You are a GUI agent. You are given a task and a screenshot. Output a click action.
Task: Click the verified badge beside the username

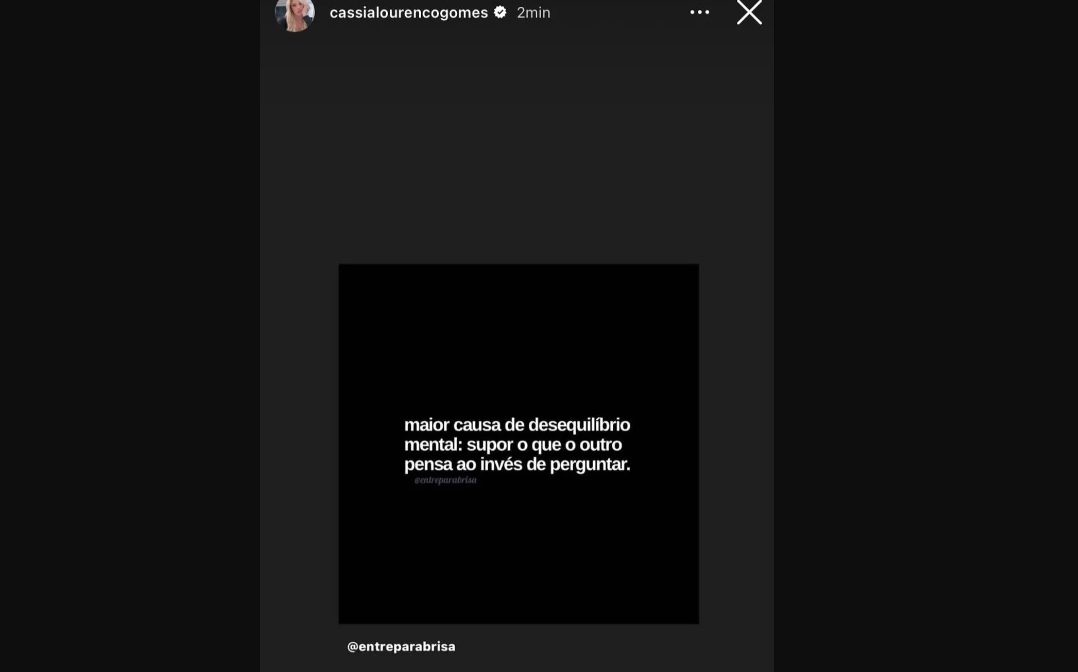(x=500, y=12)
